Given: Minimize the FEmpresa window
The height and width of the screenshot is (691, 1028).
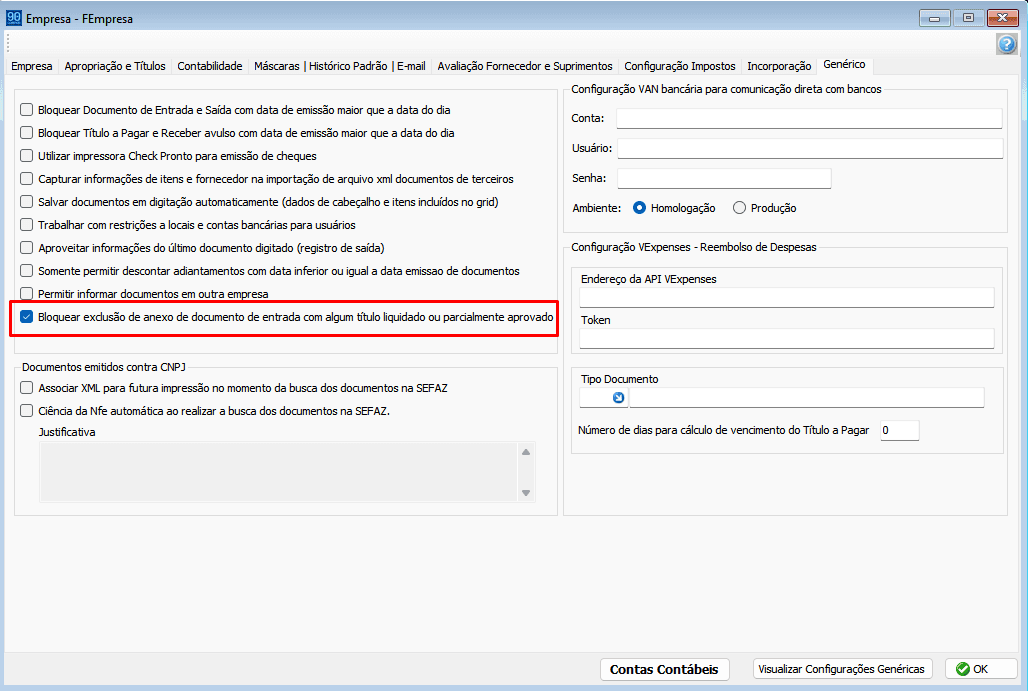Looking at the screenshot, I should pos(934,18).
